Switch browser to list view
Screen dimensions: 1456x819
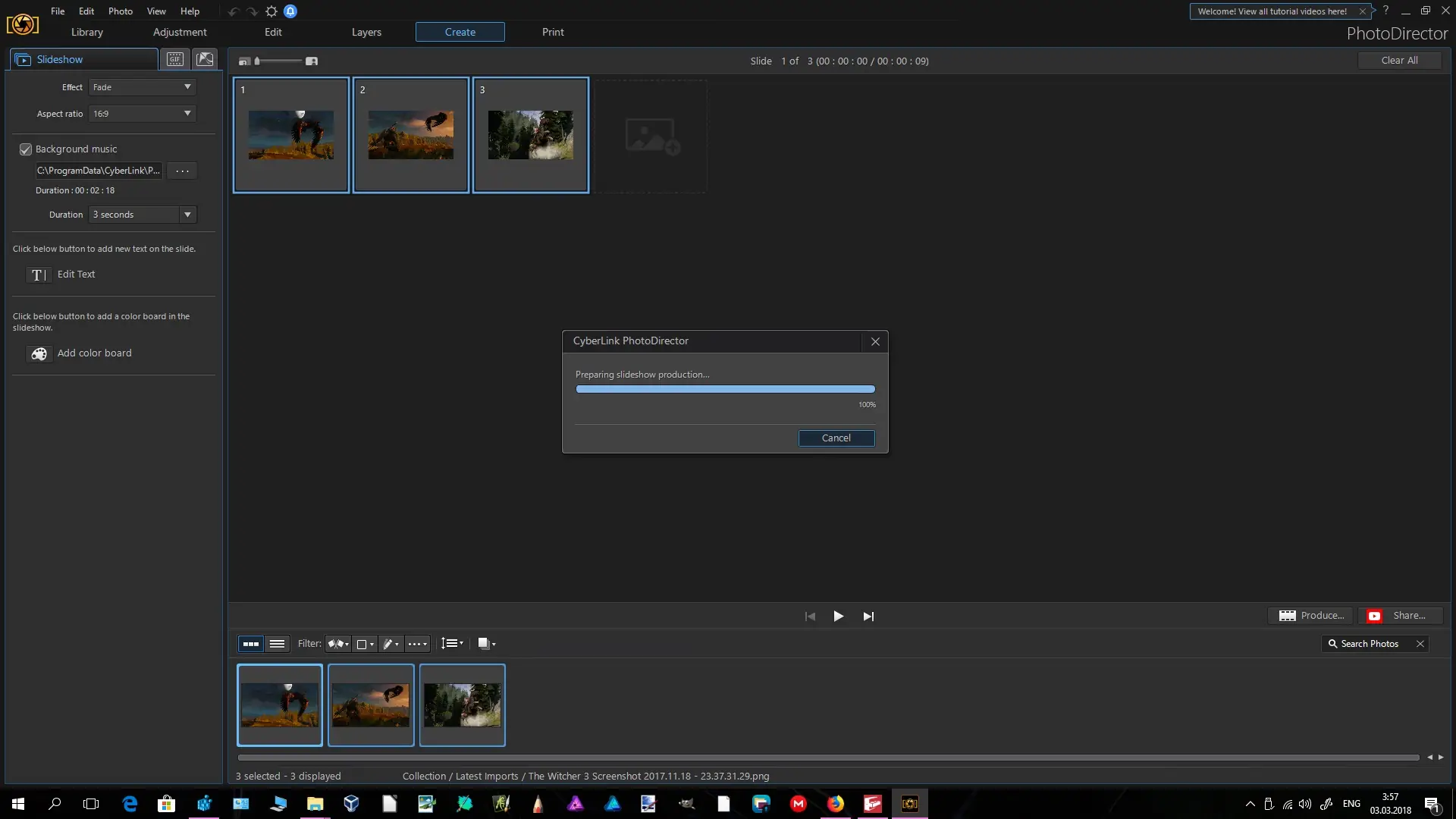[277, 644]
